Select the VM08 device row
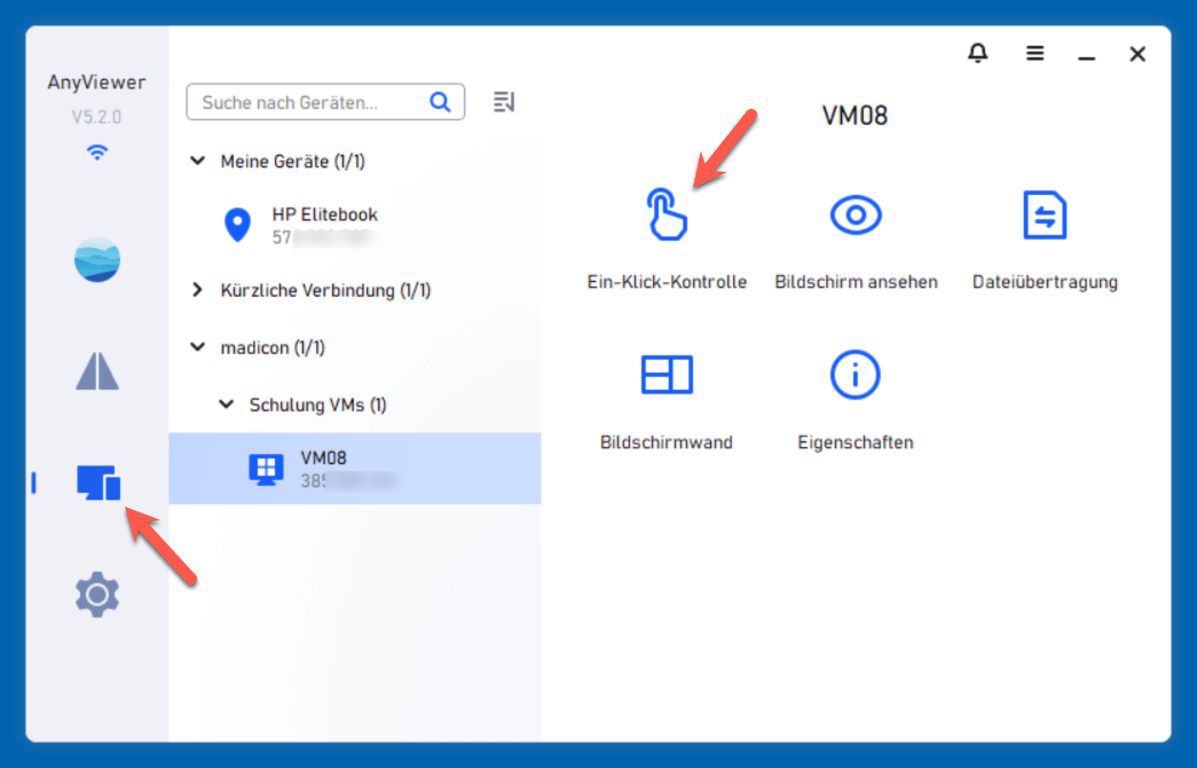 pyautogui.click(x=355, y=468)
